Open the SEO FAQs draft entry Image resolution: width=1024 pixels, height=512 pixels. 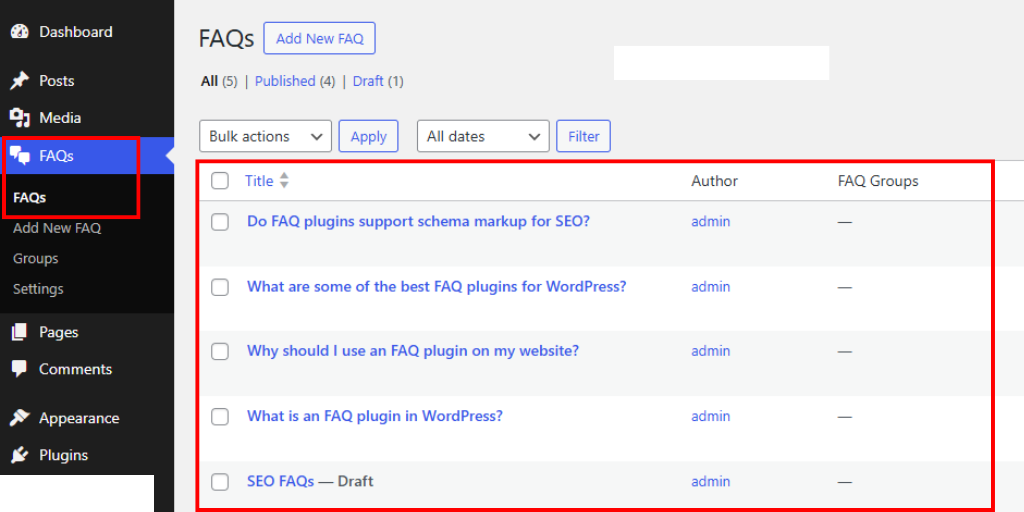(x=280, y=481)
